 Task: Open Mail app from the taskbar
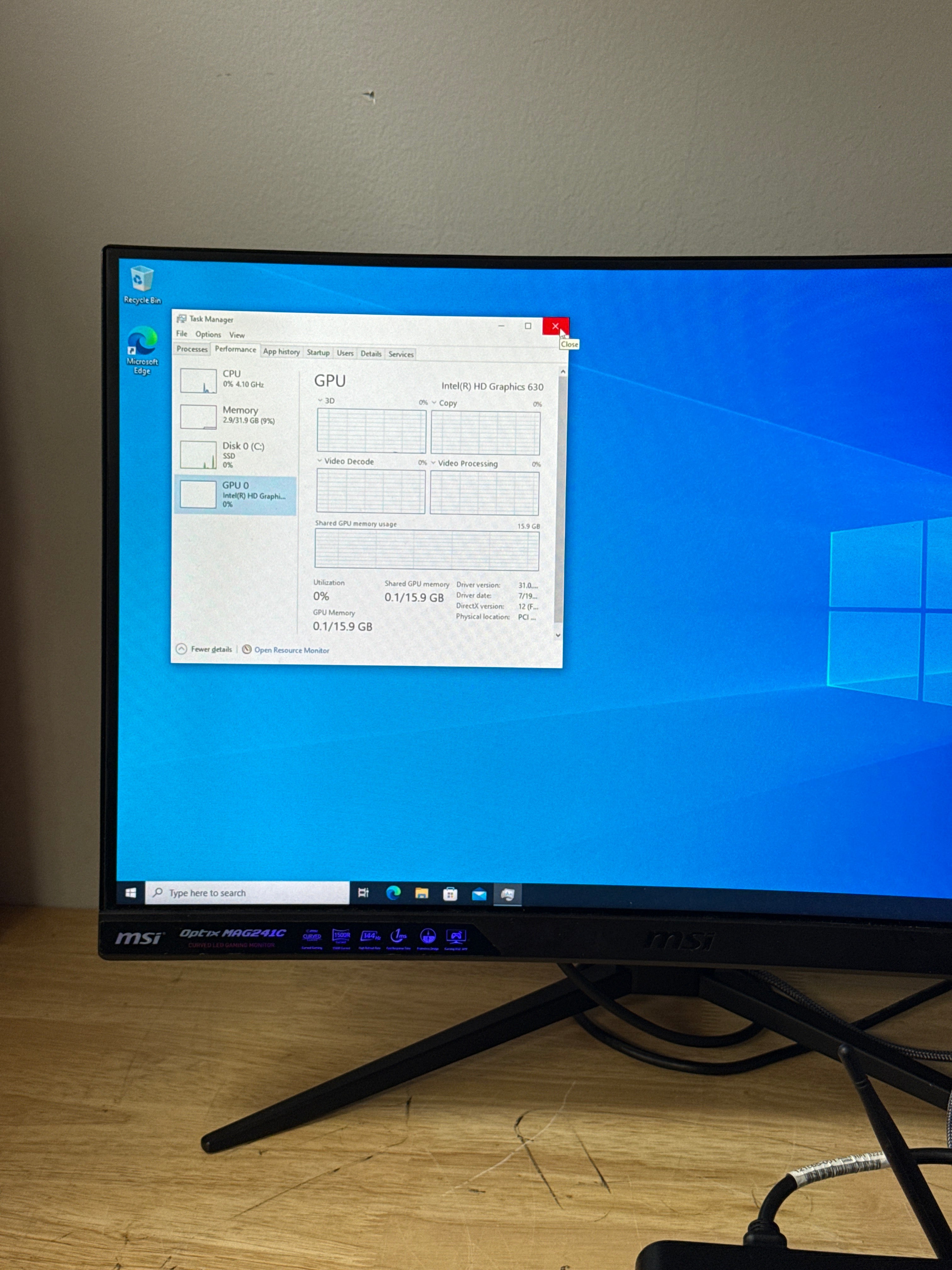(x=479, y=895)
